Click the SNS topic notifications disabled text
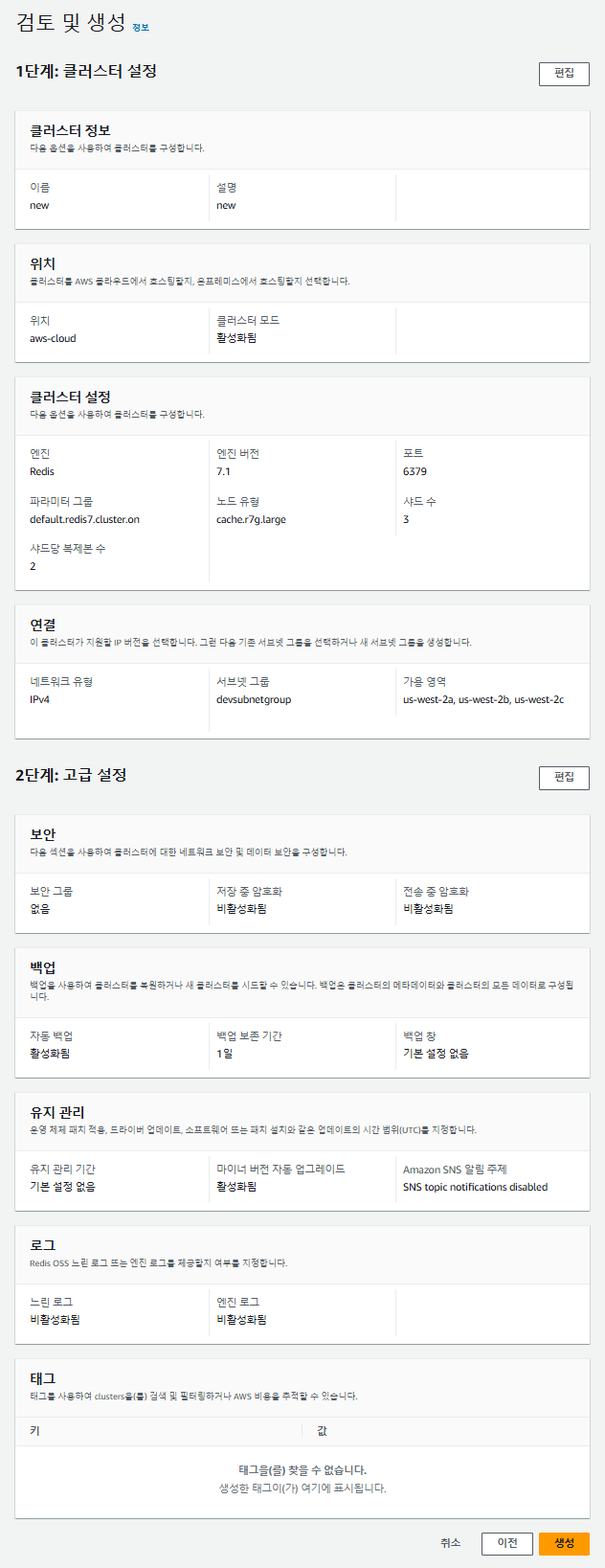 [475, 1187]
